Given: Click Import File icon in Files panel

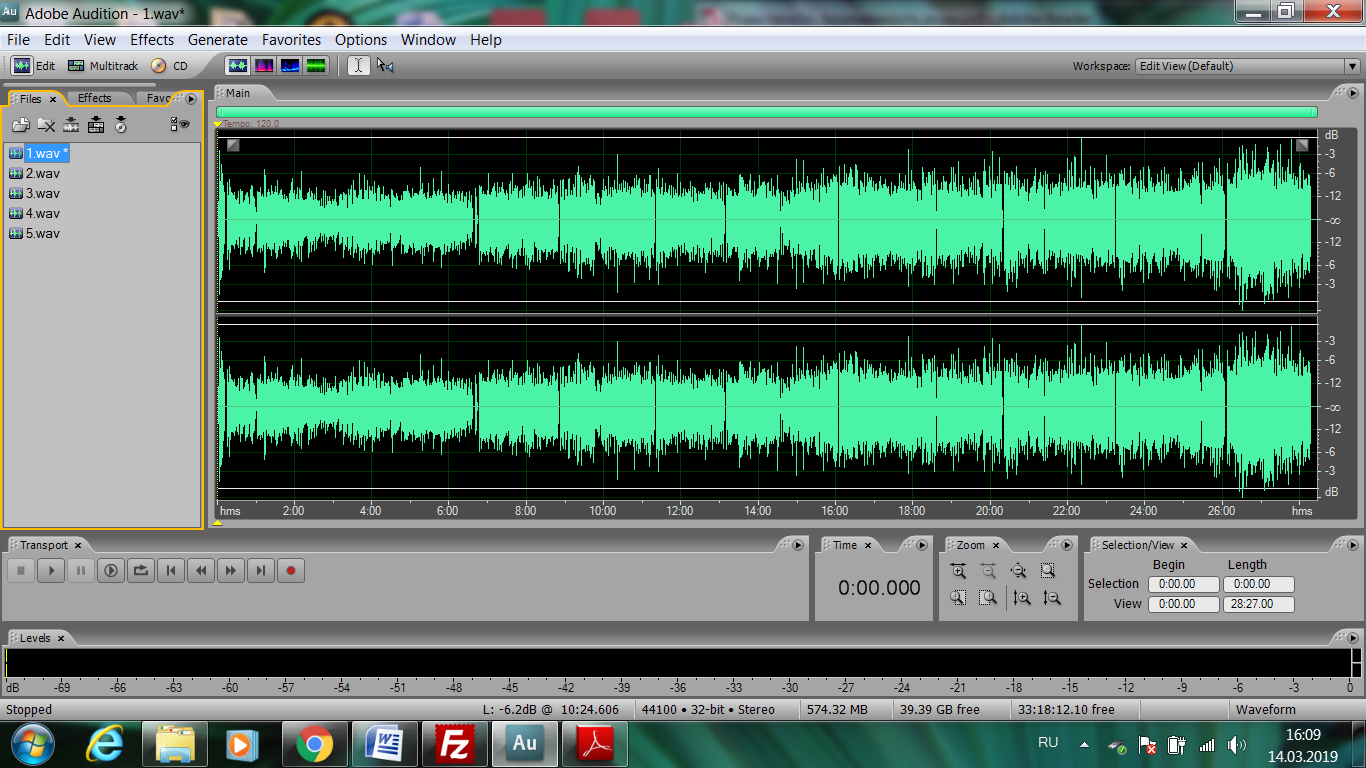Looking at the screenshot, I should point(21,125).
